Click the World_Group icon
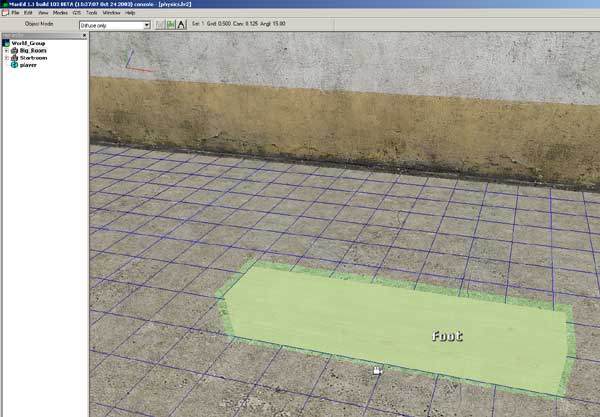Viewport: 600px width, 417px height. point(6,43)
